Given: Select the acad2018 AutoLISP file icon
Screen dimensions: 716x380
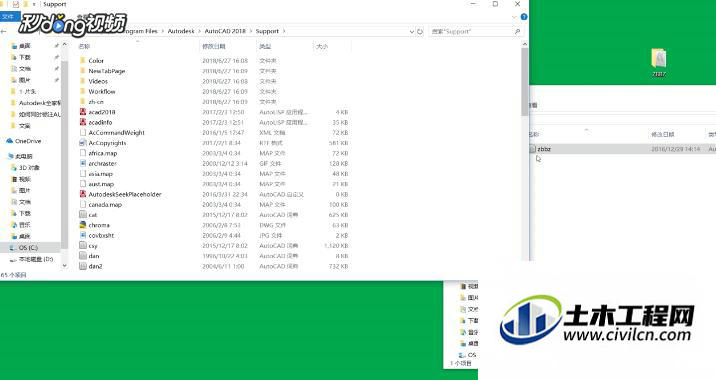Looking at the screenshot, I should click(83, 112).
